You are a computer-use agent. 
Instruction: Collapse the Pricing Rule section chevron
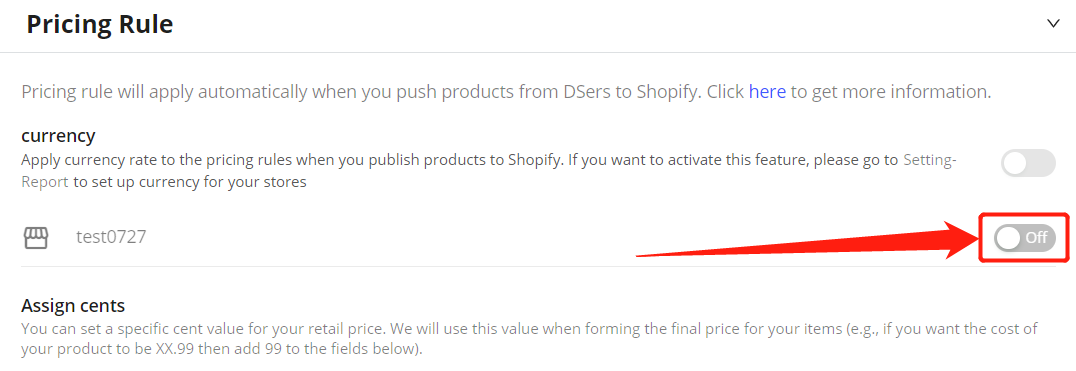(1053, 24)
